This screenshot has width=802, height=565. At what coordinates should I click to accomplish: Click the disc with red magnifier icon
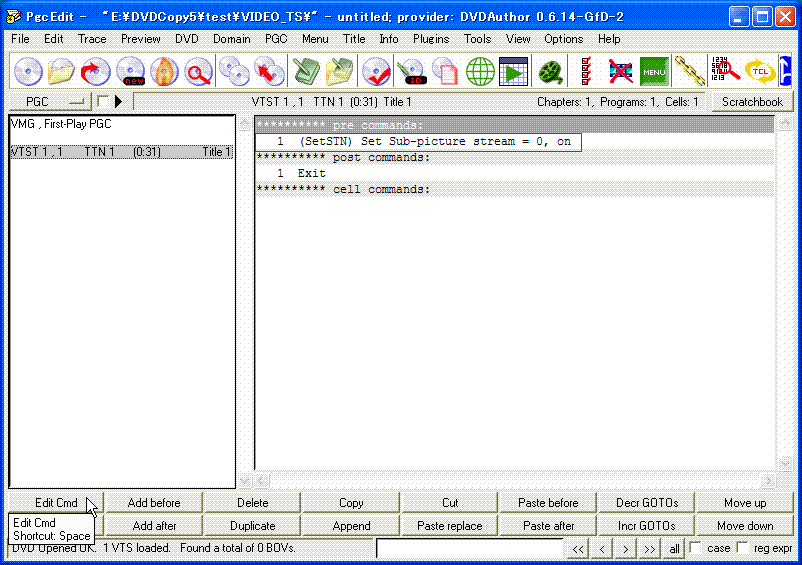point(198,71)
